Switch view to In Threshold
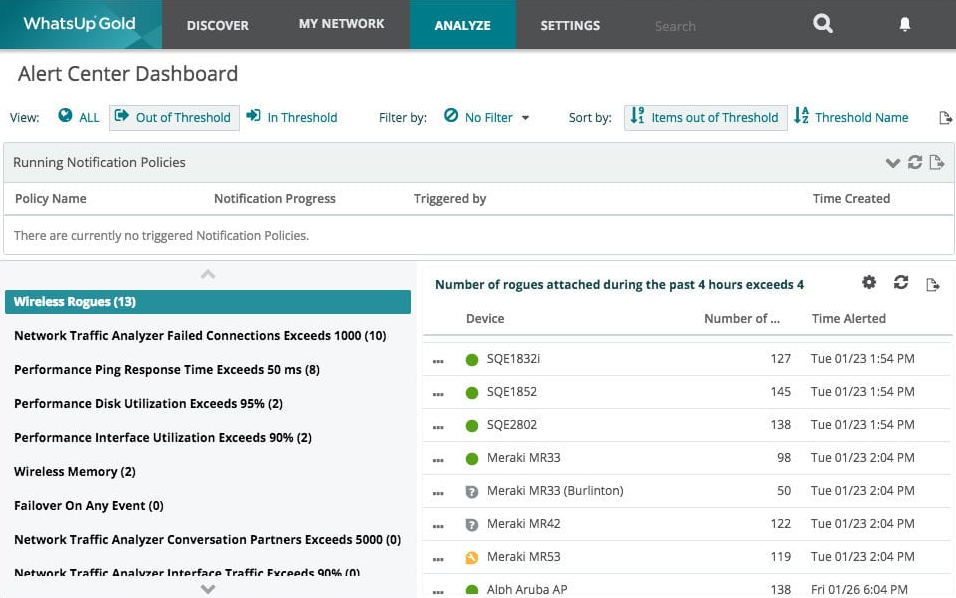Image resolution: width=956 pixels, height=598 pixels. pos(292,117)
